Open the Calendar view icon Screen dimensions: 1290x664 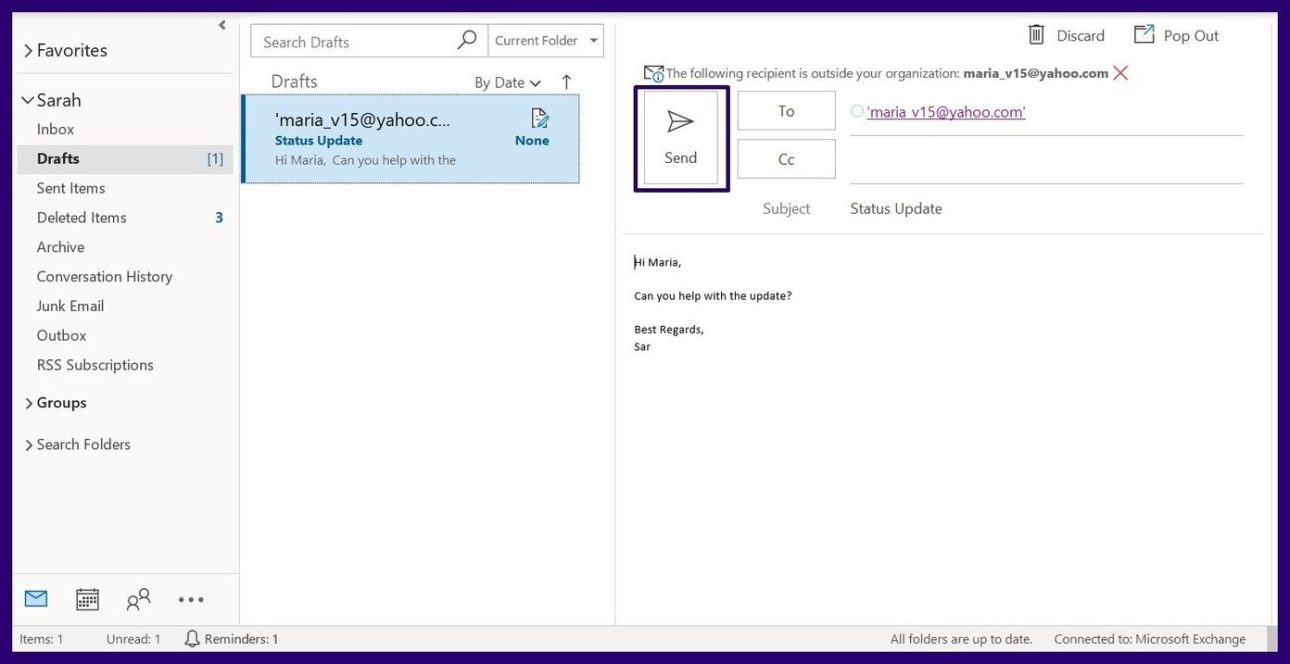88,599
